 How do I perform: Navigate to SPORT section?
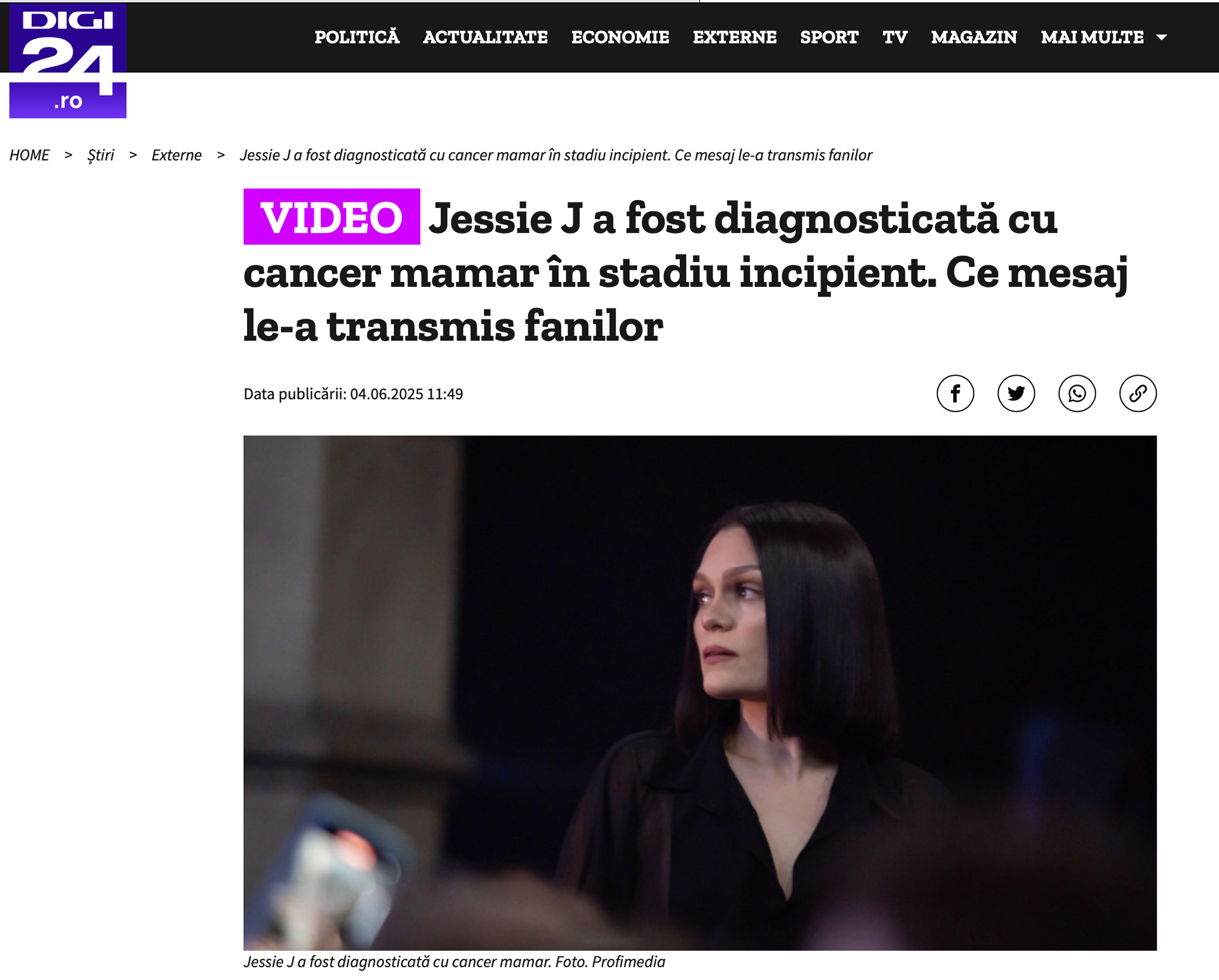pyautogui.click(x=829, y=37)
